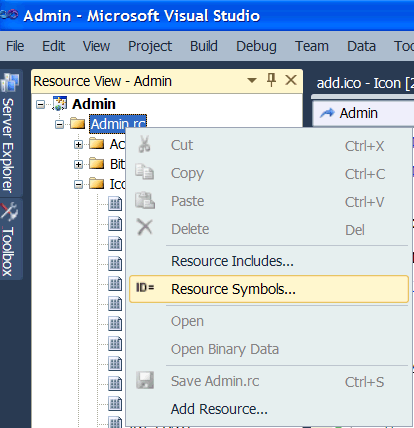Open the Debug menu
Viewport: 414px width, 428px height.
256,46
